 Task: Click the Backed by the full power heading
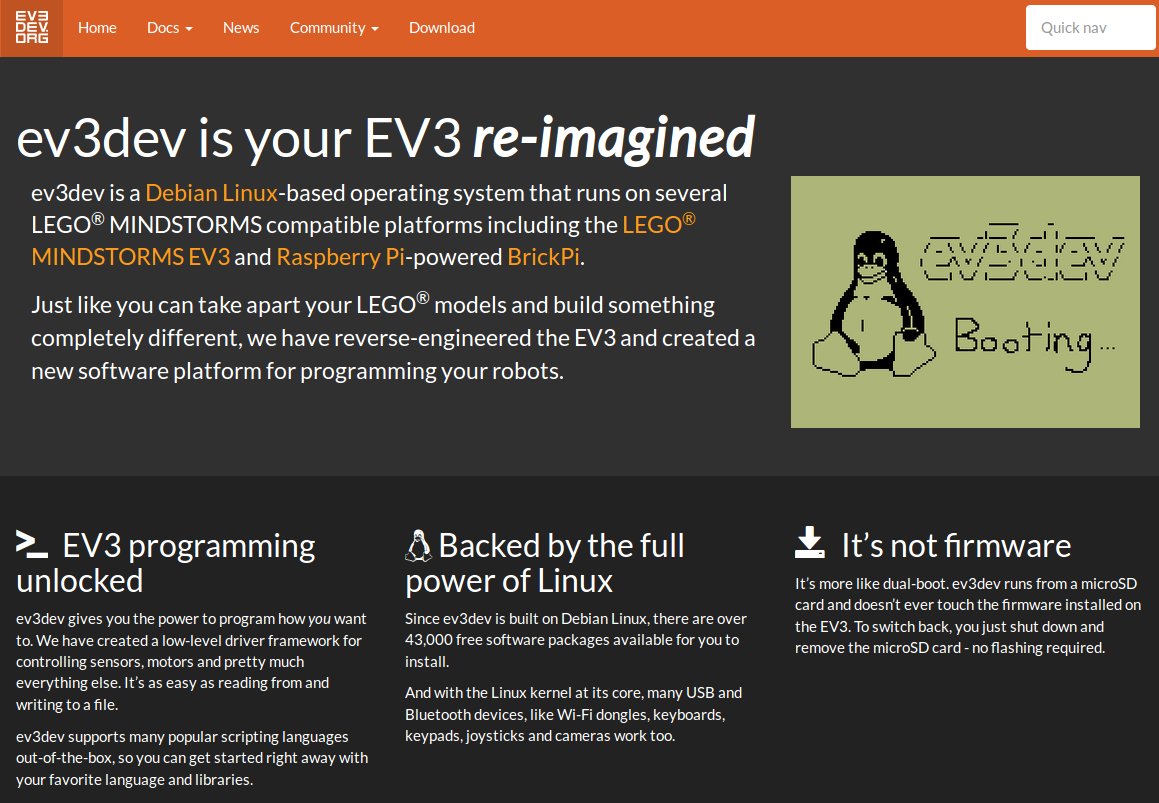[x=545, y=563]
